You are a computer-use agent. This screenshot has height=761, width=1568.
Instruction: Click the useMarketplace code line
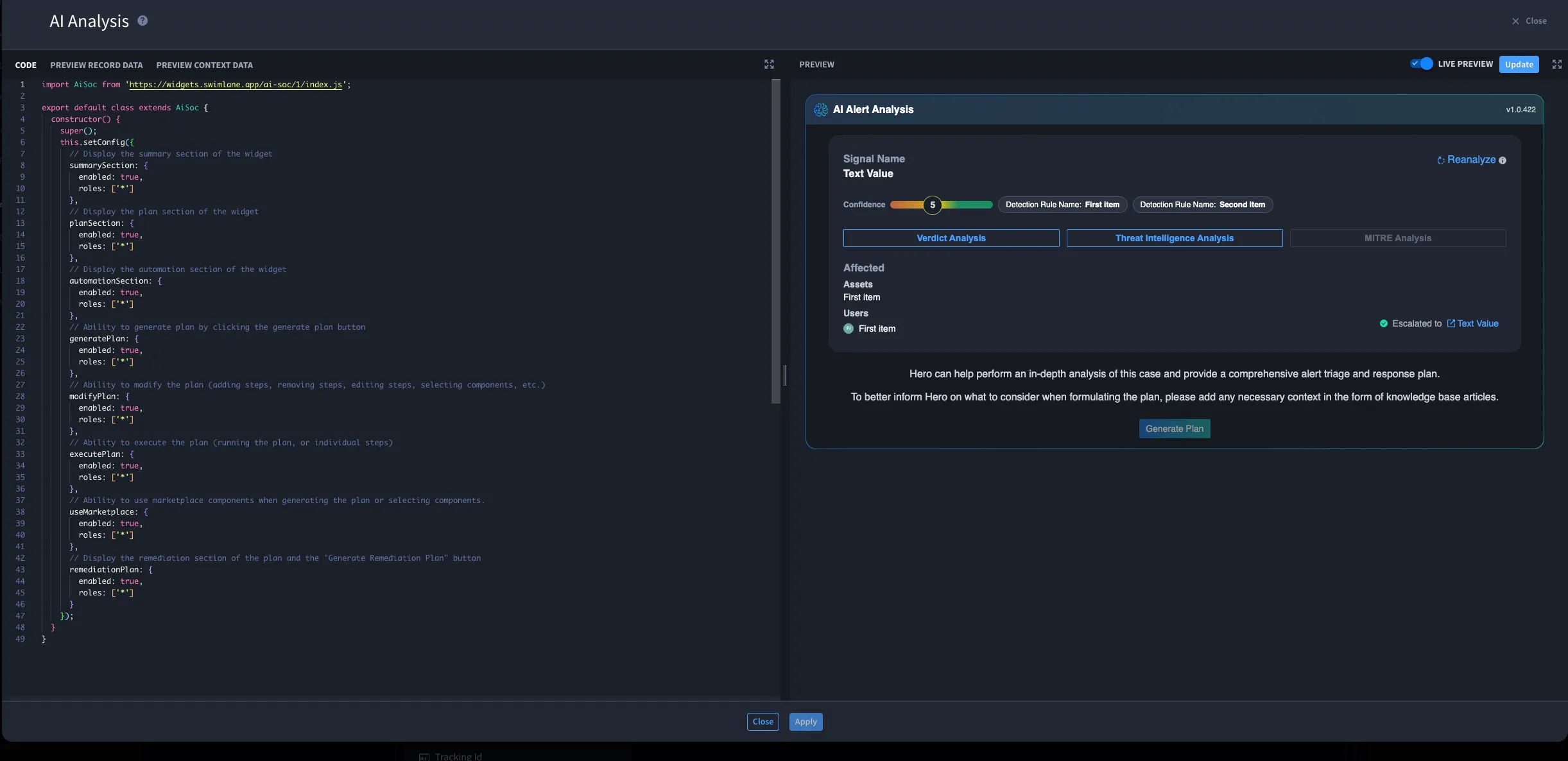[108, 512]
